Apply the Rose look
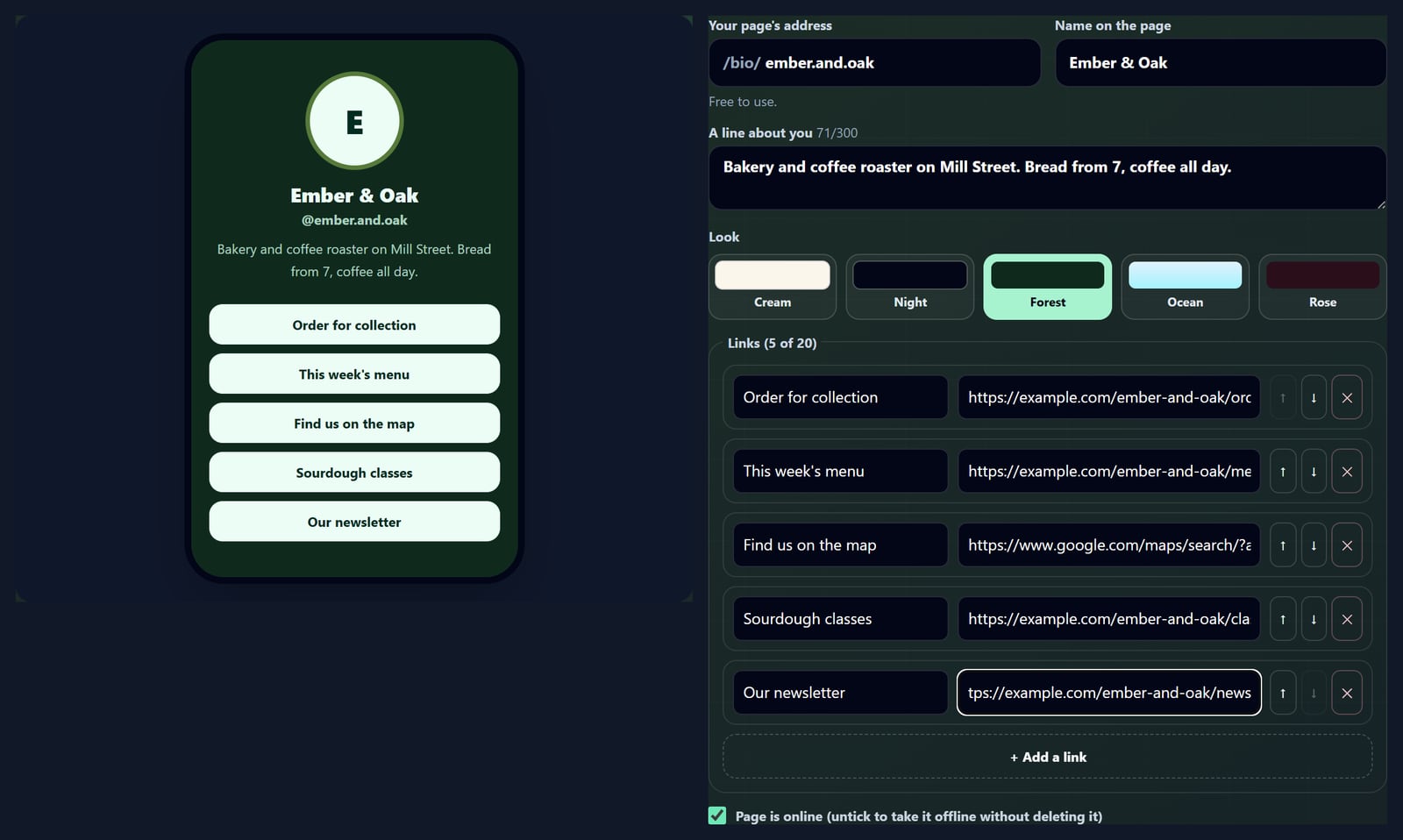This screenshot has height=840, width=1403. (x=1322, y=287)
